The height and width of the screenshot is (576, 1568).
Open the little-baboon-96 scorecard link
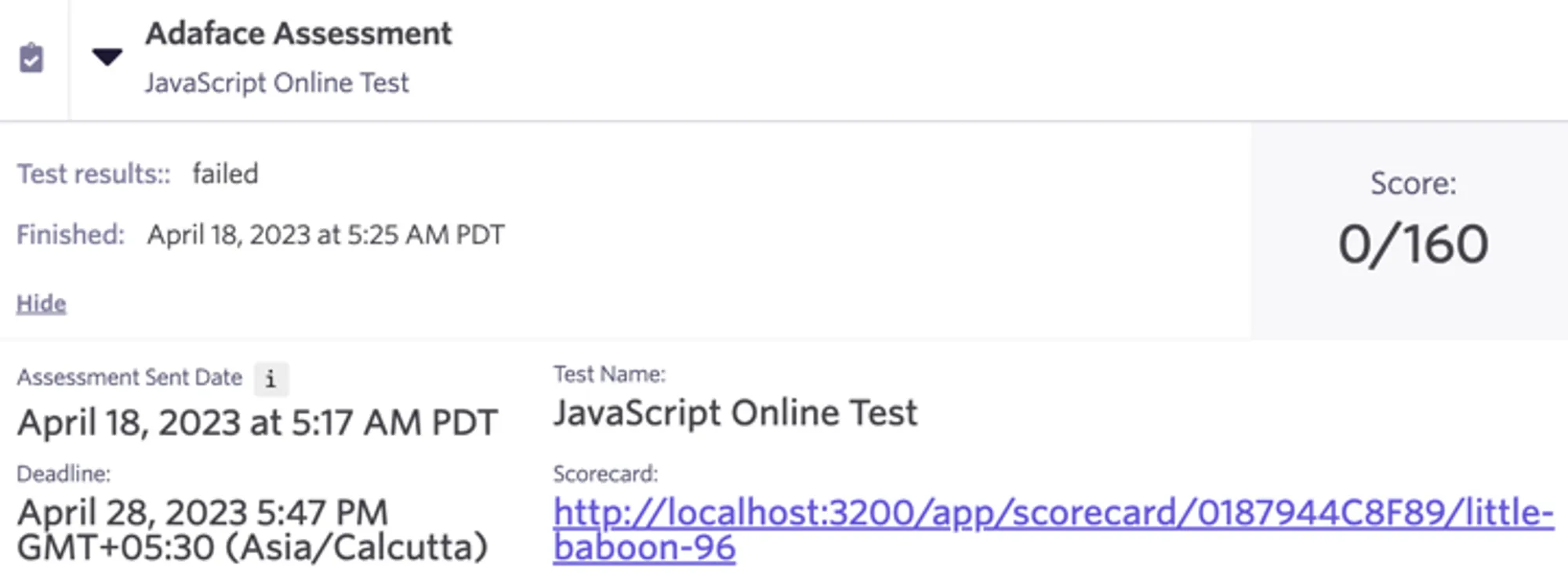click(x=1053, y=530)
